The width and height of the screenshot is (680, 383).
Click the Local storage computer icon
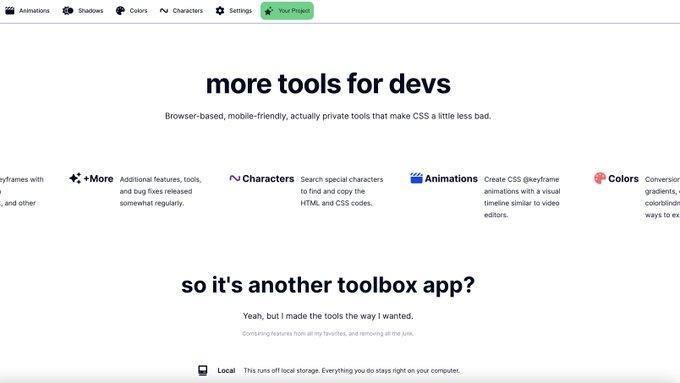click(203, 370)
